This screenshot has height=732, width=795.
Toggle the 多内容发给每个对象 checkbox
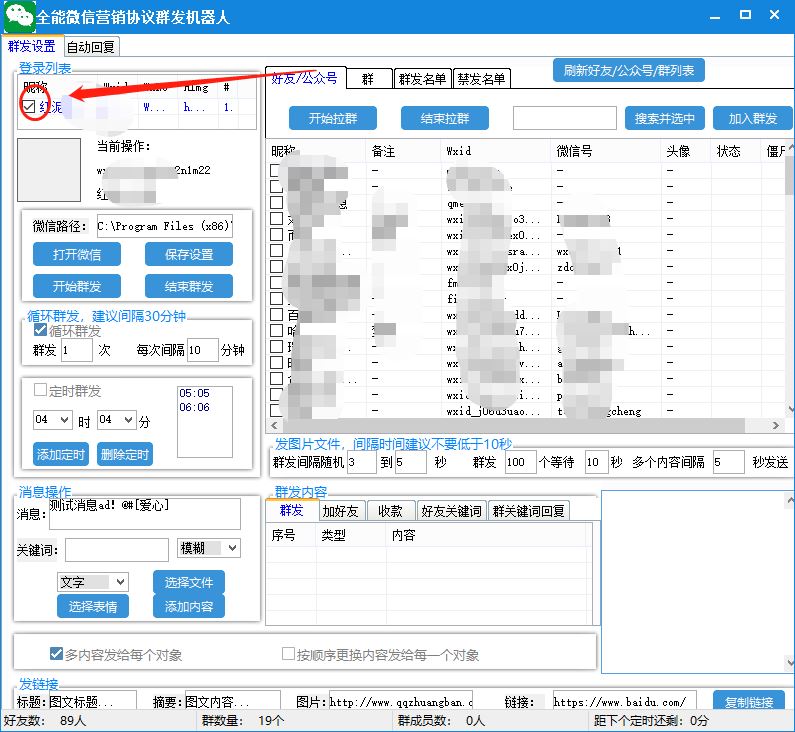pyautogui.click(x=57, y=655)
